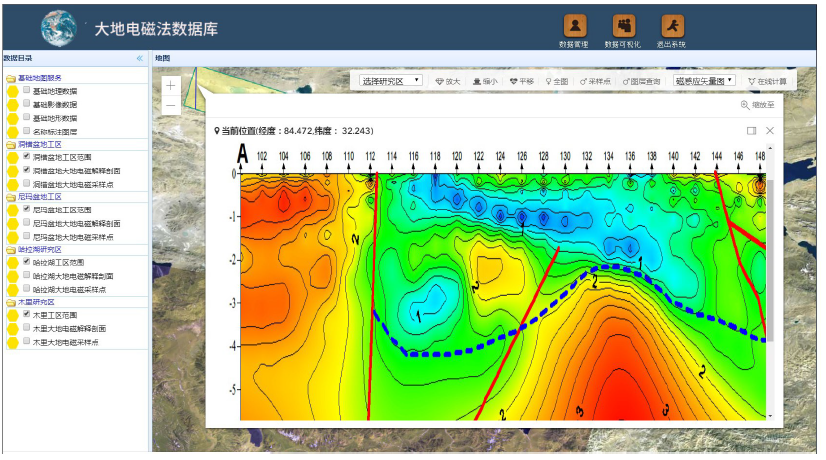Enable 名称标注图层 checkbox
The height and width of the screenshot is (460, 826).
(26, 131)
